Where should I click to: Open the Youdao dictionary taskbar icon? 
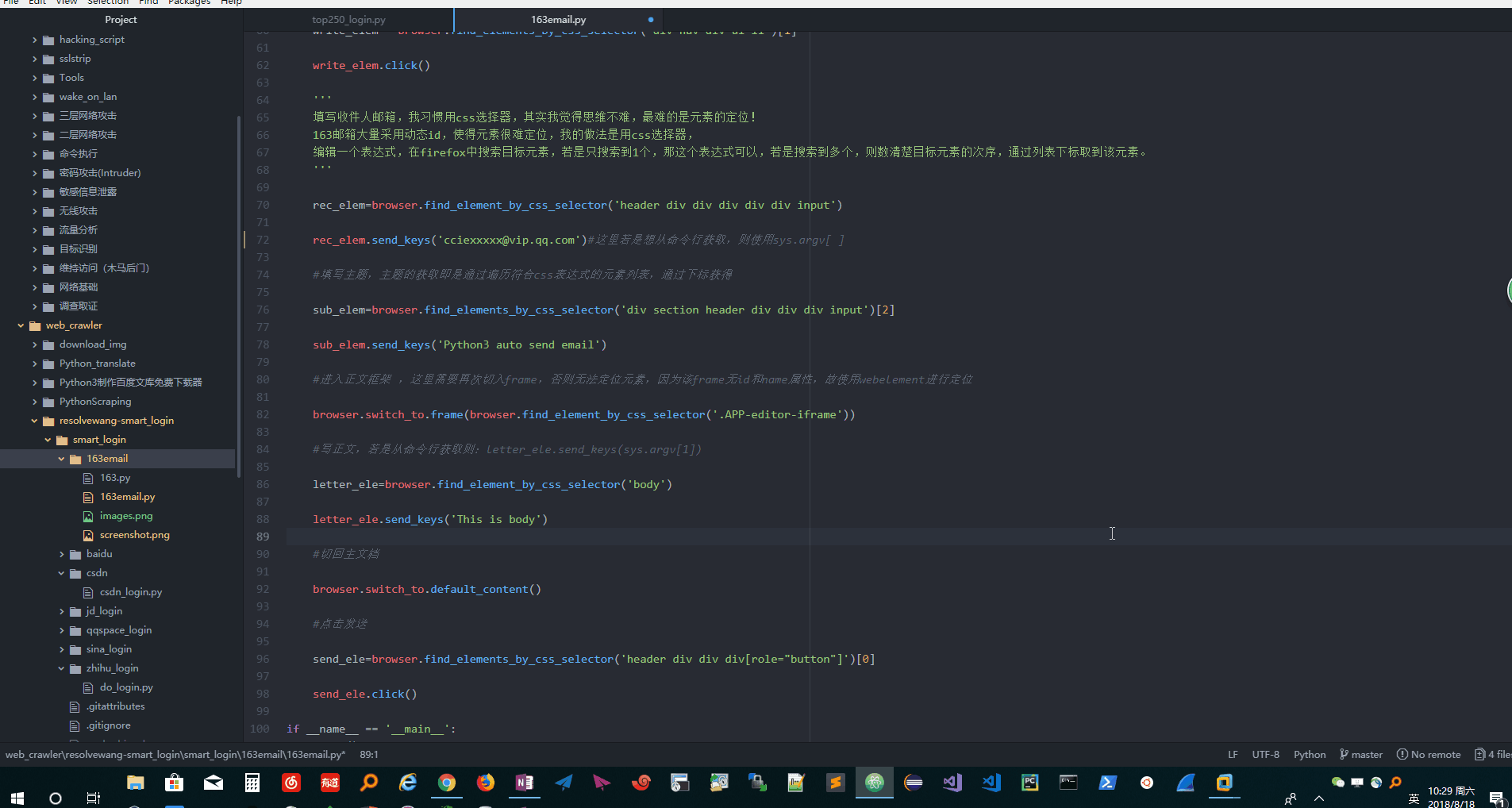(330, 783)
